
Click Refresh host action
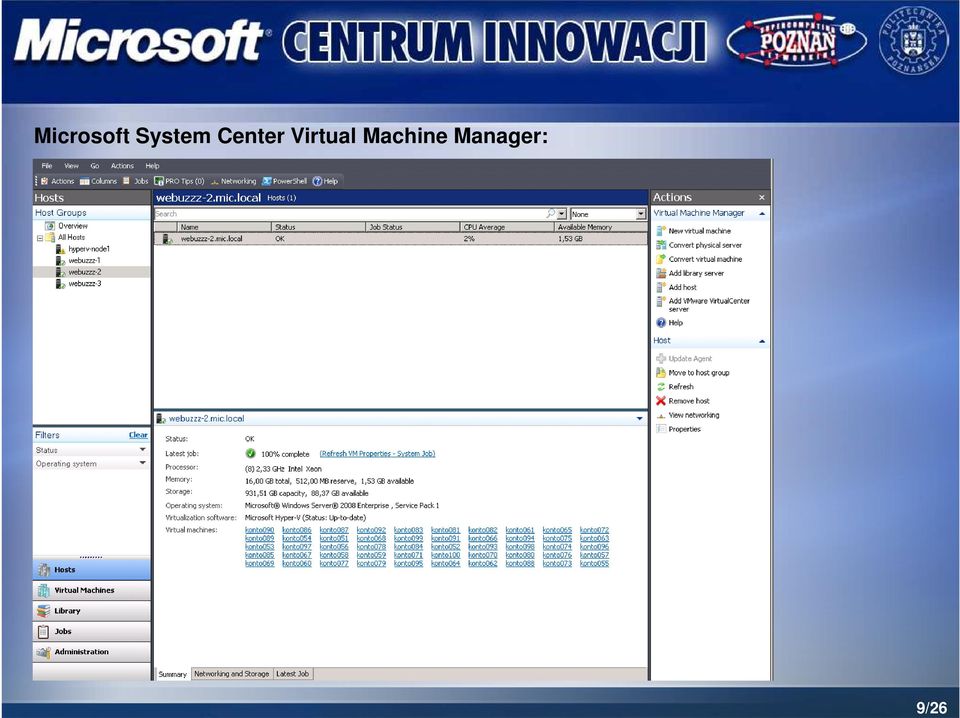(675, 387)
